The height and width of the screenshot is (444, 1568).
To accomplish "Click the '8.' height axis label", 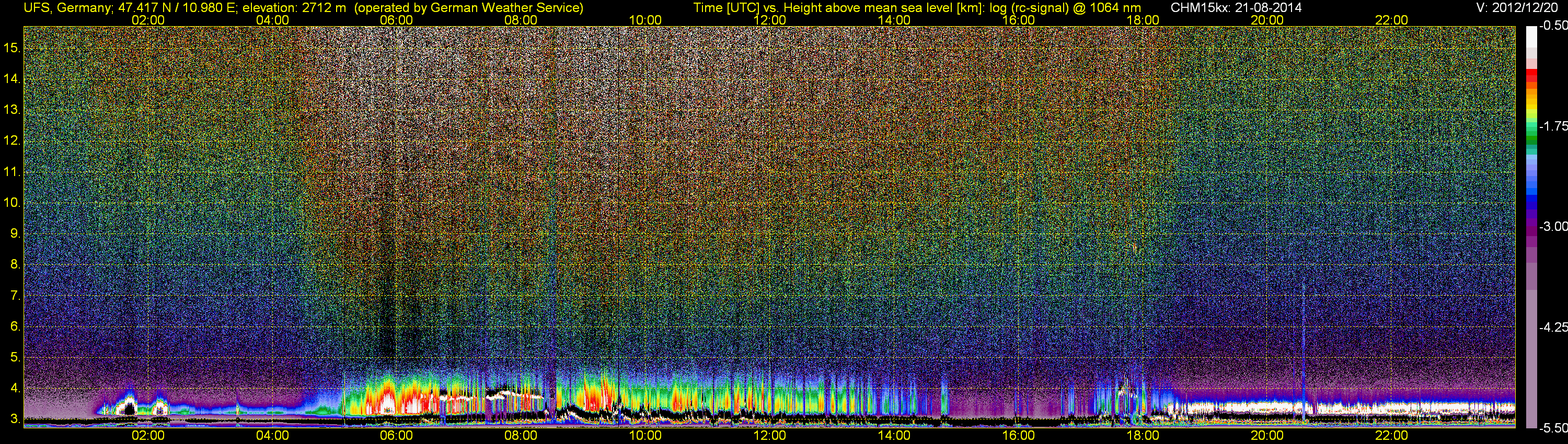I will (15, 265).
